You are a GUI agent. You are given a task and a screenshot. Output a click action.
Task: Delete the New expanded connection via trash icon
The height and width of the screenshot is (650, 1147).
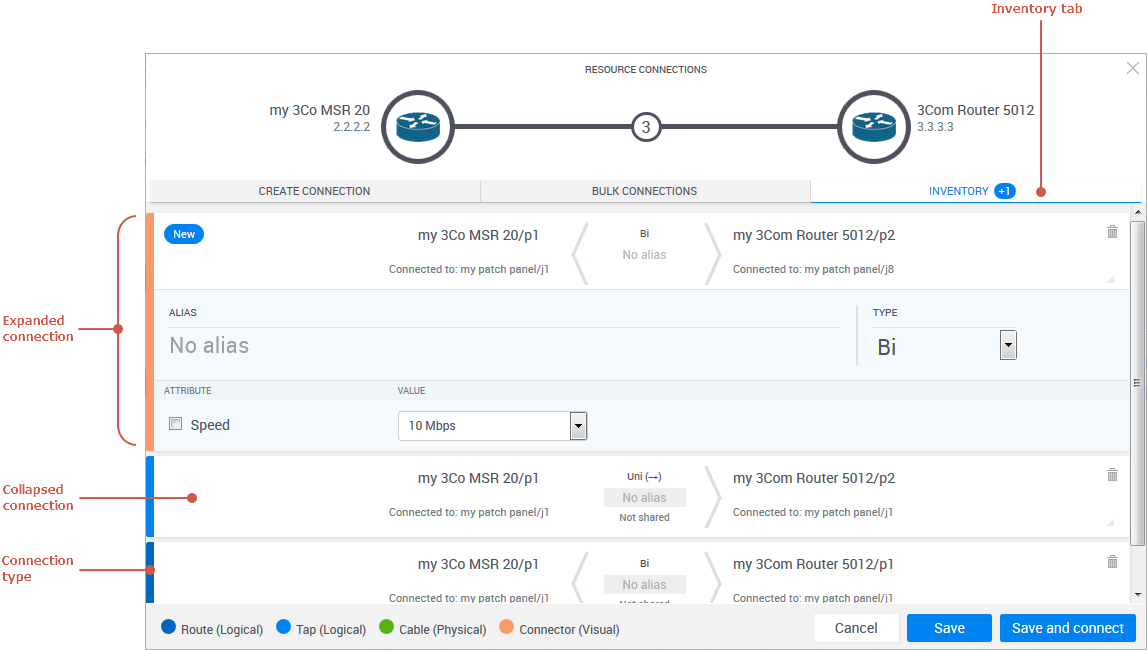[1112, 232]
